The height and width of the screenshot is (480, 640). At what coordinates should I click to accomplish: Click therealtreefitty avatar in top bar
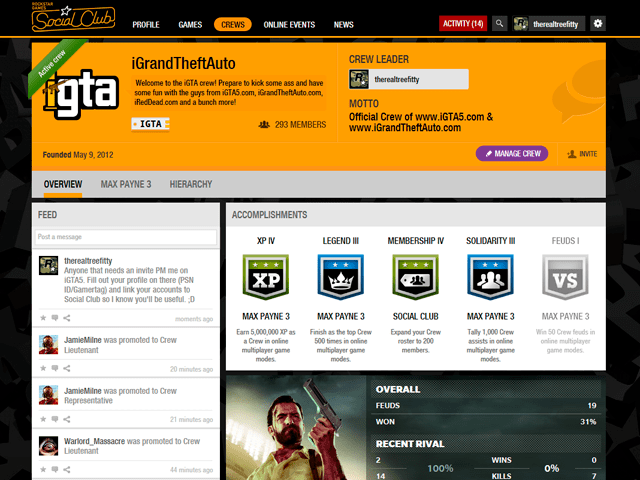click(x=521, y=24)
